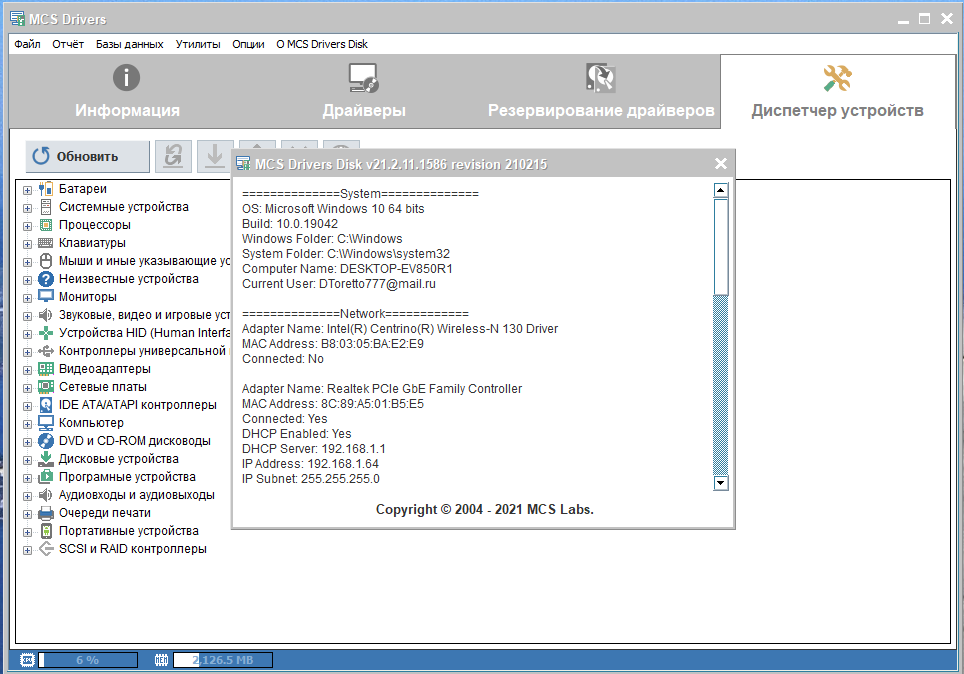Select the Аудиовходы и аудиовыходы tree item
The width and height of the screenshot is (964, 674).
coord(136,495)
